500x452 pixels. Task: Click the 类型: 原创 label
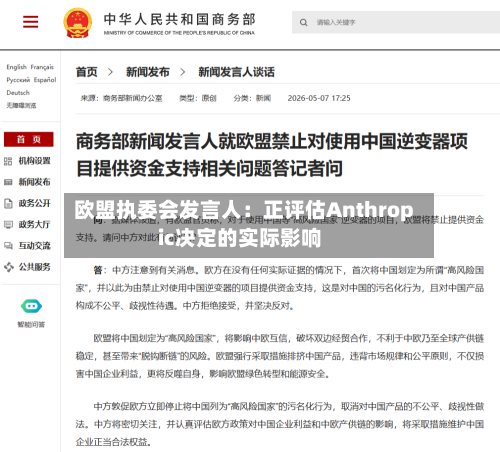coord(198,98)
